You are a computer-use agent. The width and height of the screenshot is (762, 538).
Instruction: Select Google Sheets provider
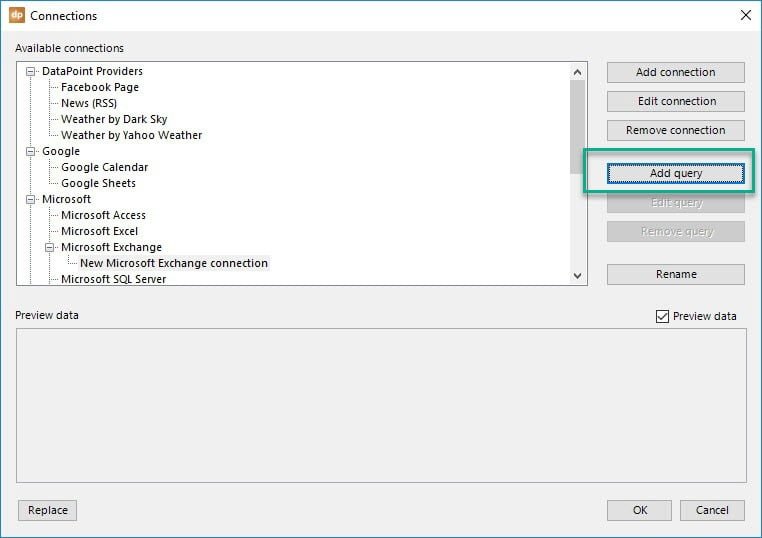tap(98, 183)
